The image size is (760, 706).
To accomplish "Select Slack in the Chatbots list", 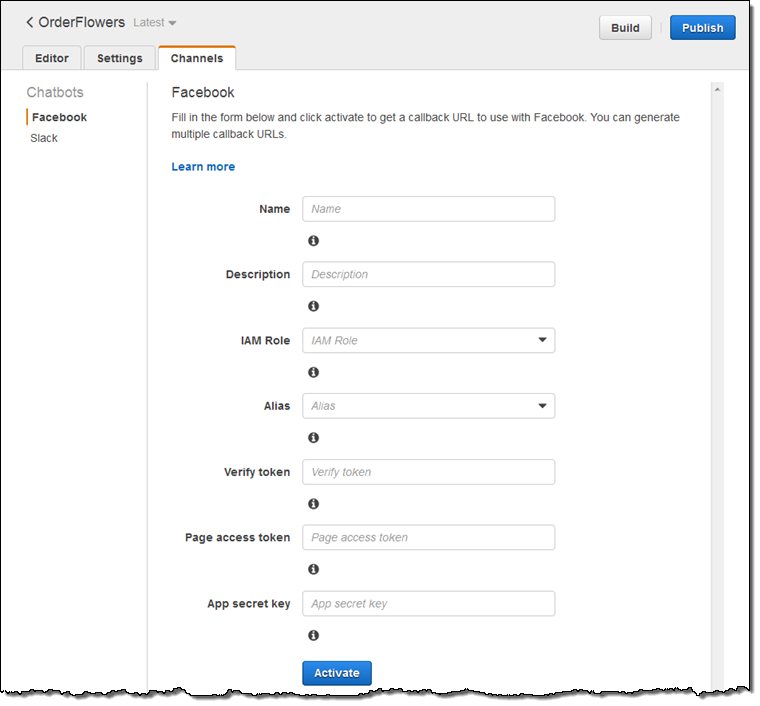I will click(44, 138).
